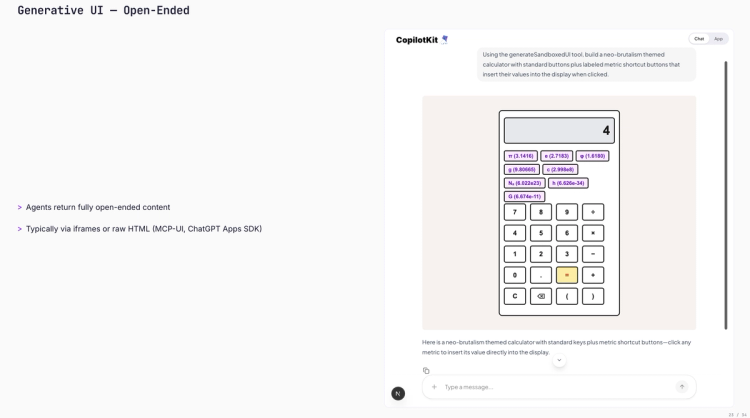This screenshot has height=418, width=750.
Task: Switch to the Chat toggle option
Action: (x=699, y=39)
